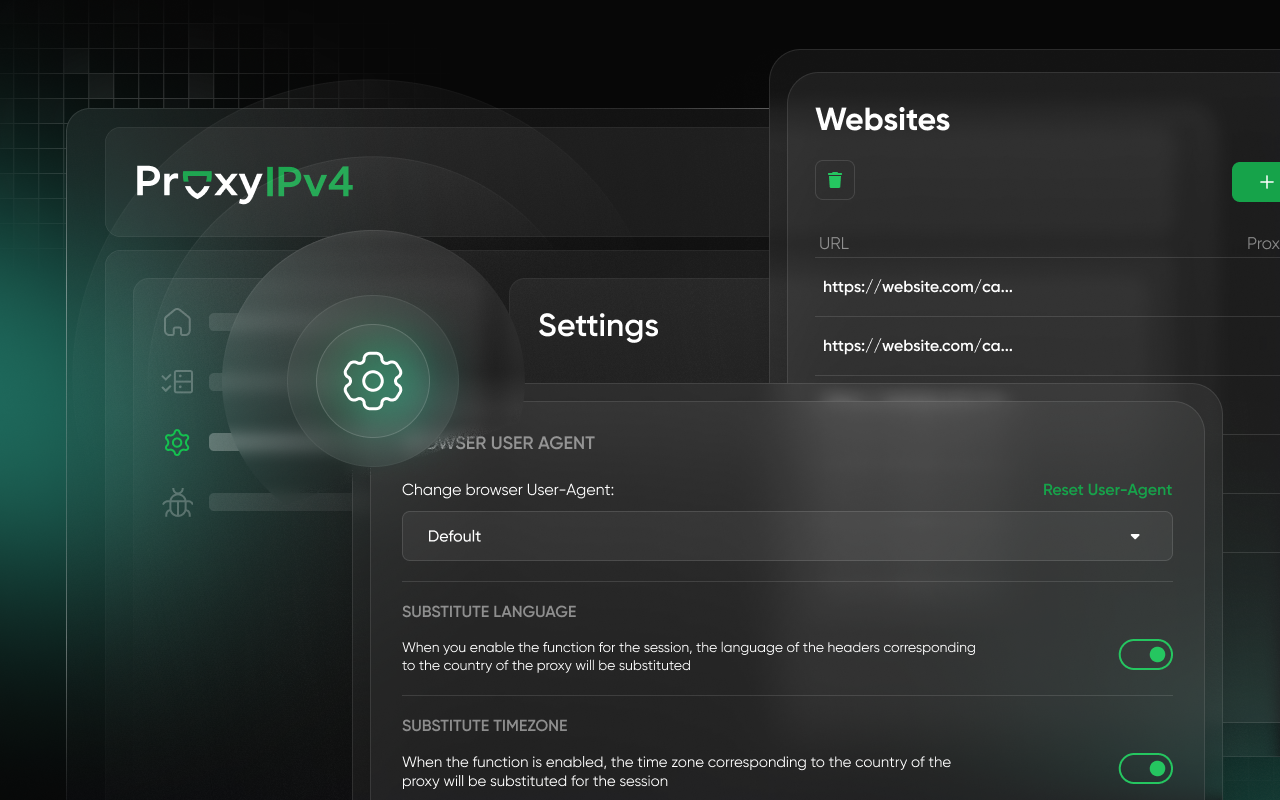
Task: Click the URL column header
Action: 833,243
